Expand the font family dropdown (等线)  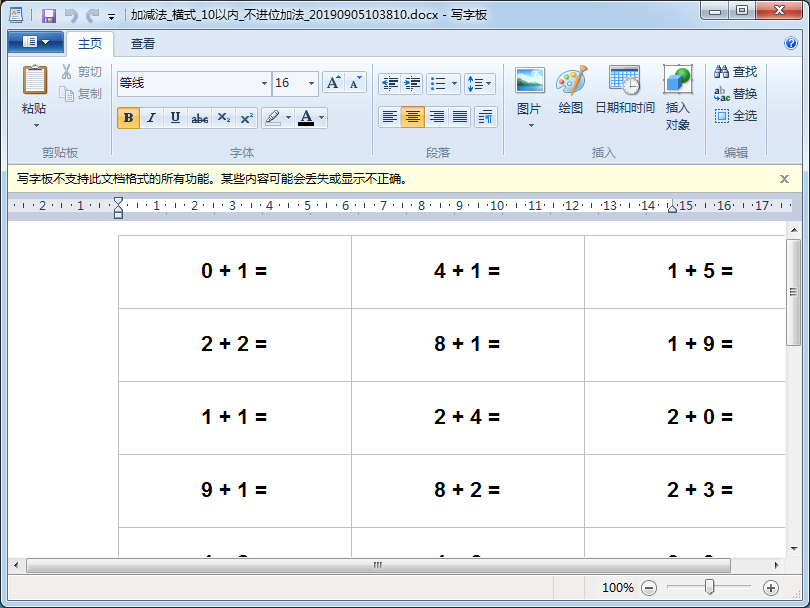coord(265,84)
